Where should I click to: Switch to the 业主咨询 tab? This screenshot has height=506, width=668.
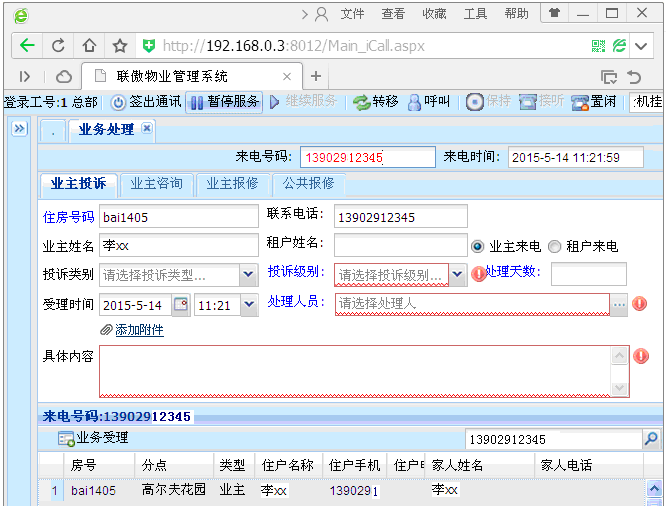click(x=157, y=184)
